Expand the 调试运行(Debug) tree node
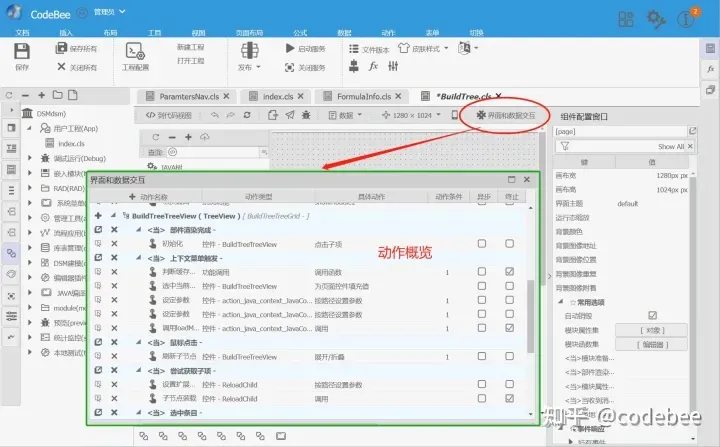Screen dimensions: 720x447 pos(29,158)
